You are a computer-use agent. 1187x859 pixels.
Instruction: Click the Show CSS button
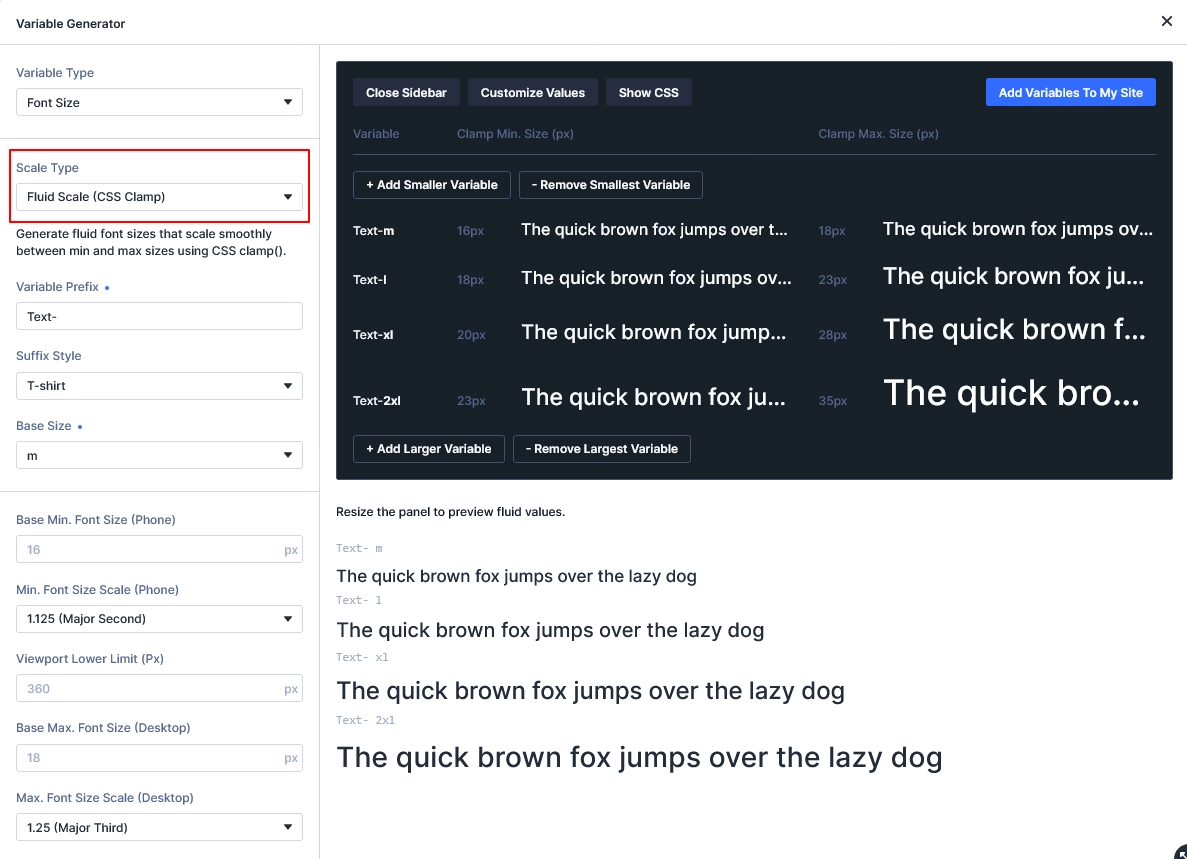coord(649,92)
